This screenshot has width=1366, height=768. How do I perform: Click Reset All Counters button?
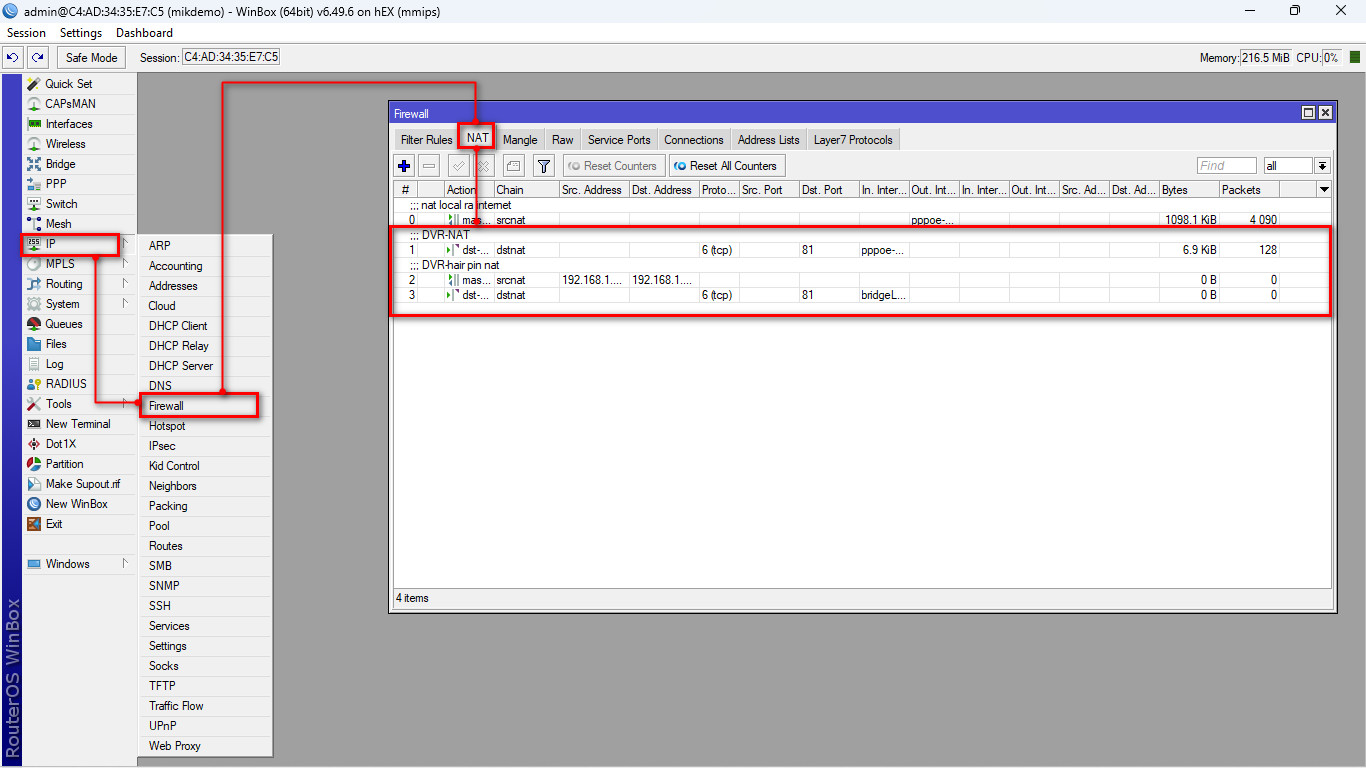click(x=727, y=166)
